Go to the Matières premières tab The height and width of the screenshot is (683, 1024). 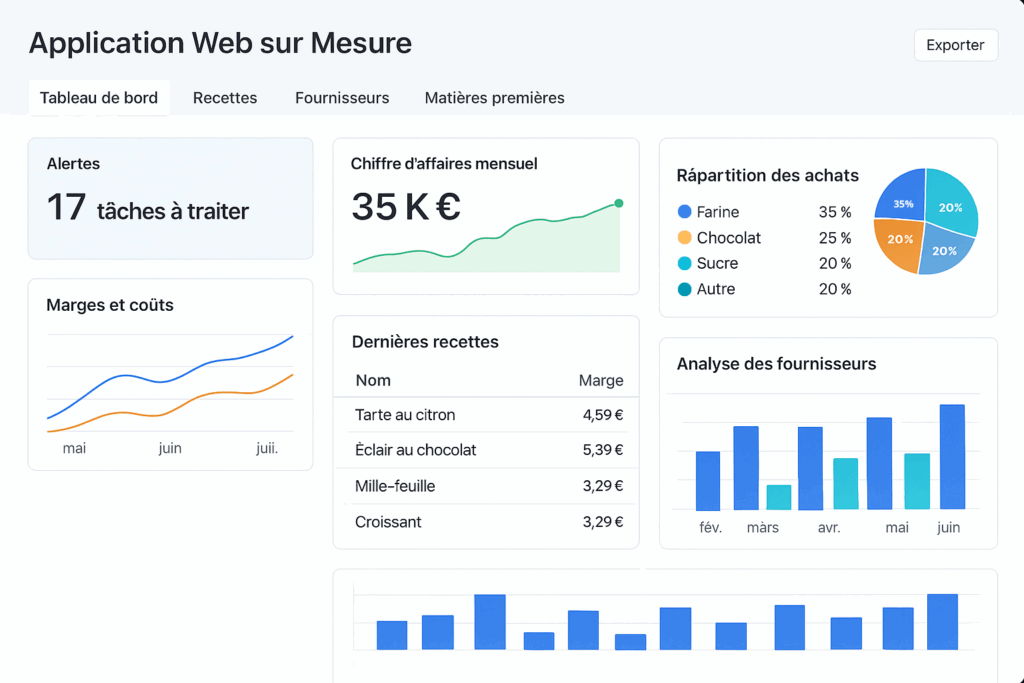[x=494, y=98]
